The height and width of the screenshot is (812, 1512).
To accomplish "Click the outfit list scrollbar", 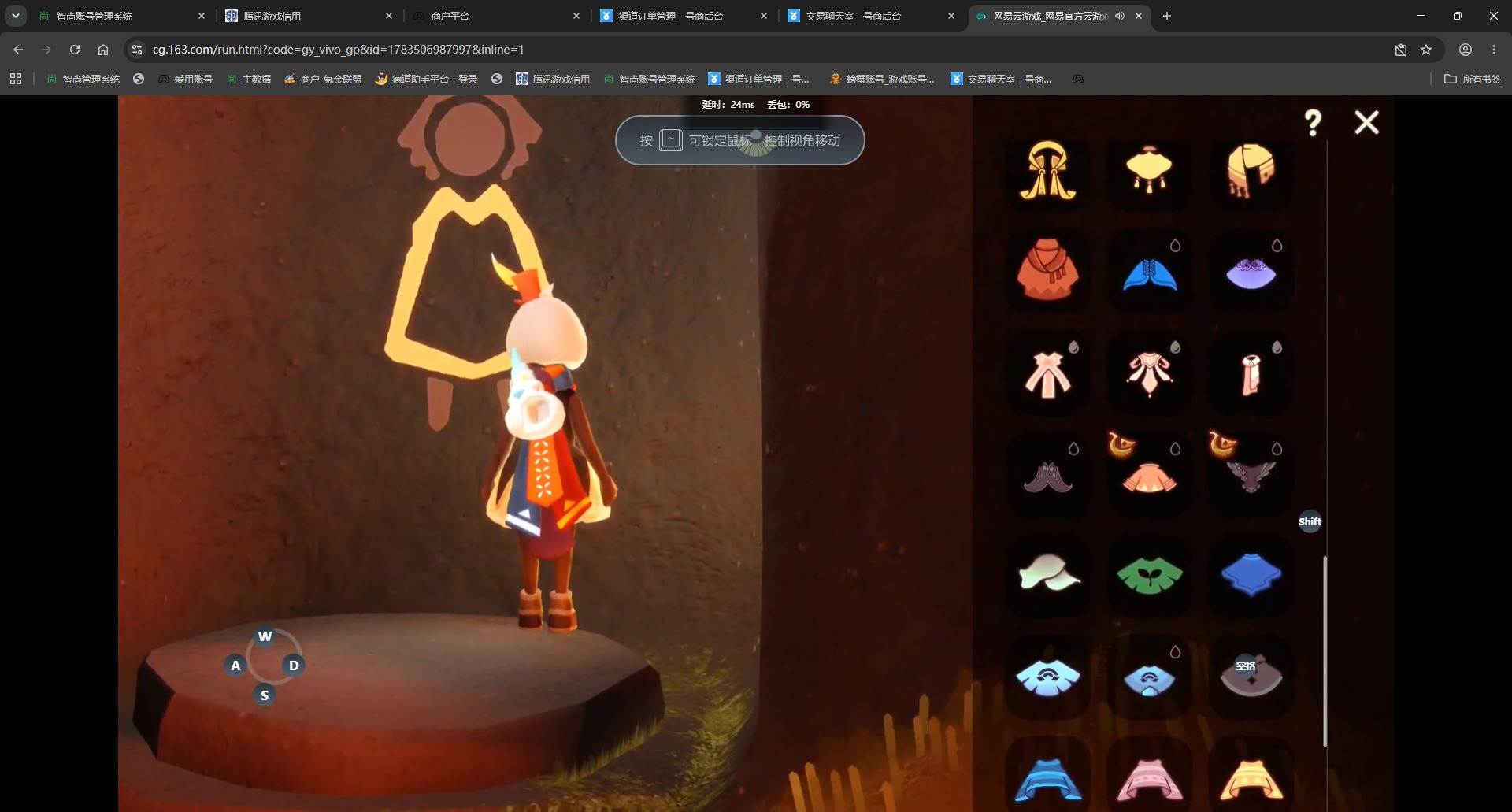I will click(1325, 651).
